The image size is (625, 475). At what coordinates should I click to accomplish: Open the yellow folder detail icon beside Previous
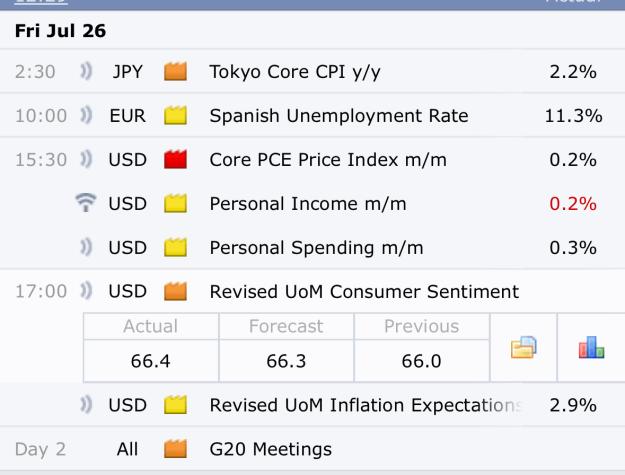(x=523, y=347)
